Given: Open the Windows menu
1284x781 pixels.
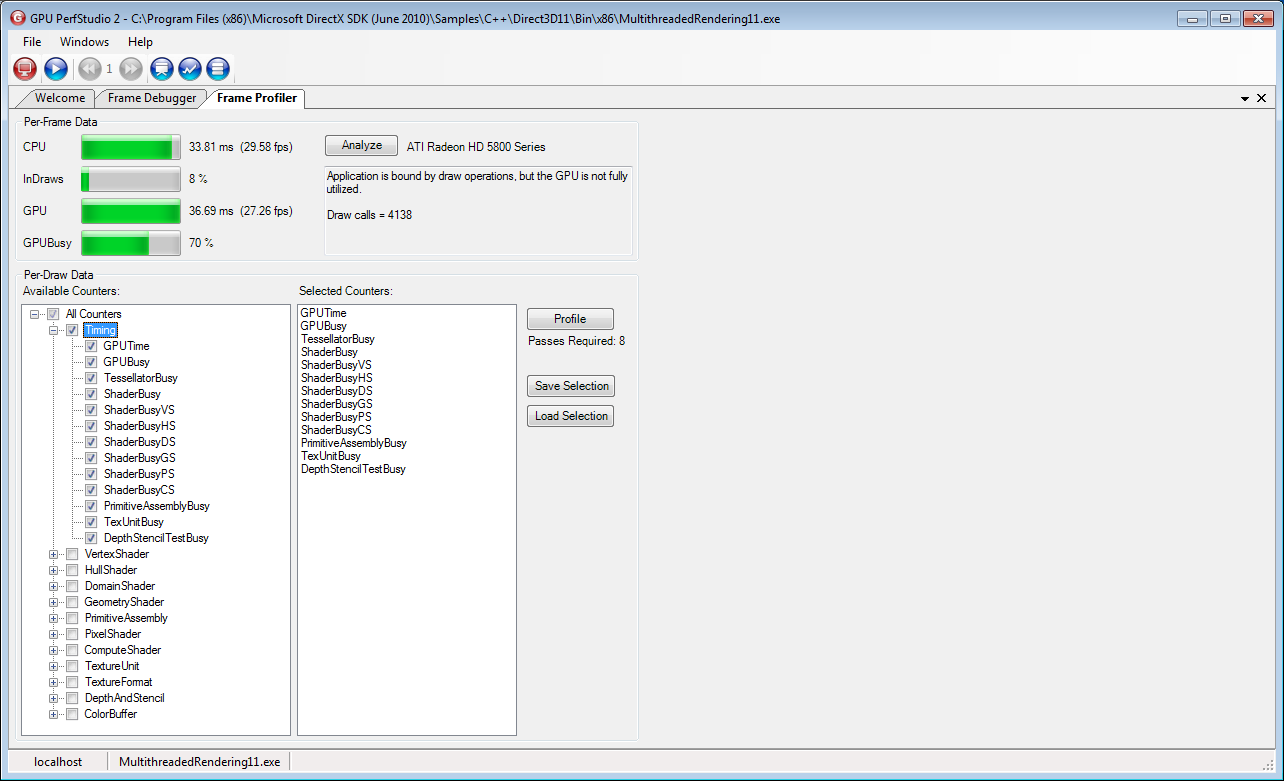Looking at the screenshot, I should (84, 42).
